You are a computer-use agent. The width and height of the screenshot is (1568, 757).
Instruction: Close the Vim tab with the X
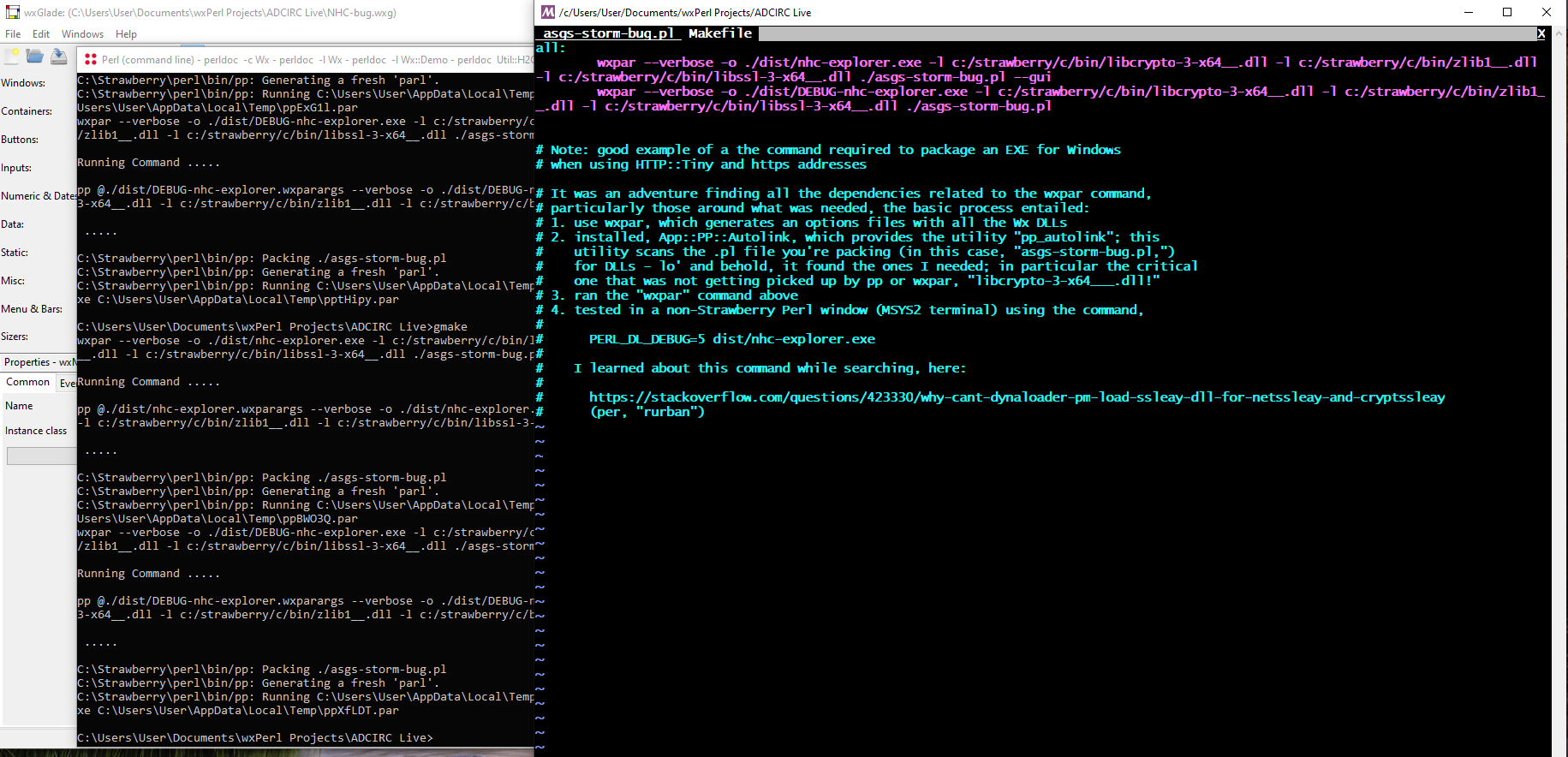tap(1541, 33)
